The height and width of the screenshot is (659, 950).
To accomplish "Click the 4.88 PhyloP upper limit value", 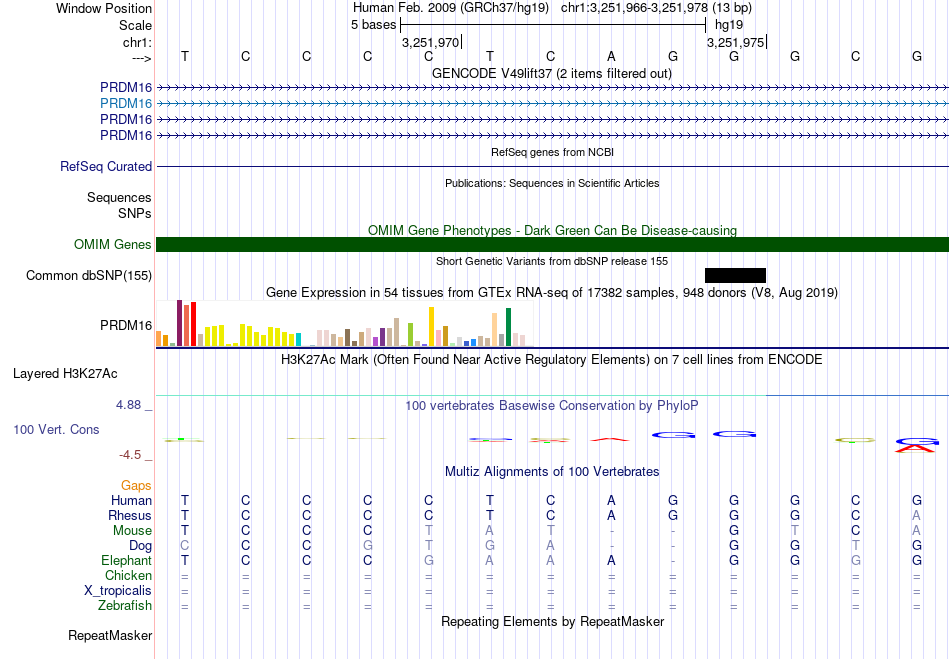I will click(128, 405).
